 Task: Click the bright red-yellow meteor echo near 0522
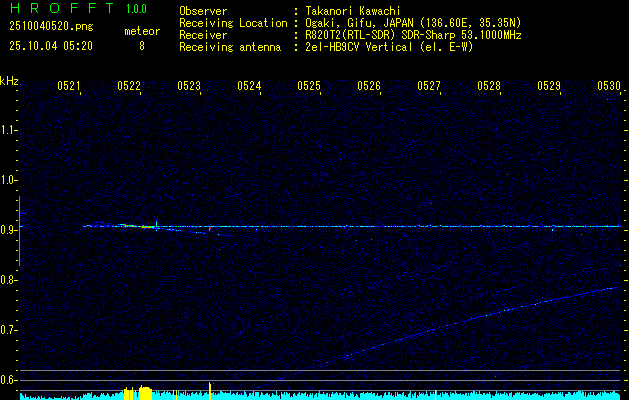(147, 227)
